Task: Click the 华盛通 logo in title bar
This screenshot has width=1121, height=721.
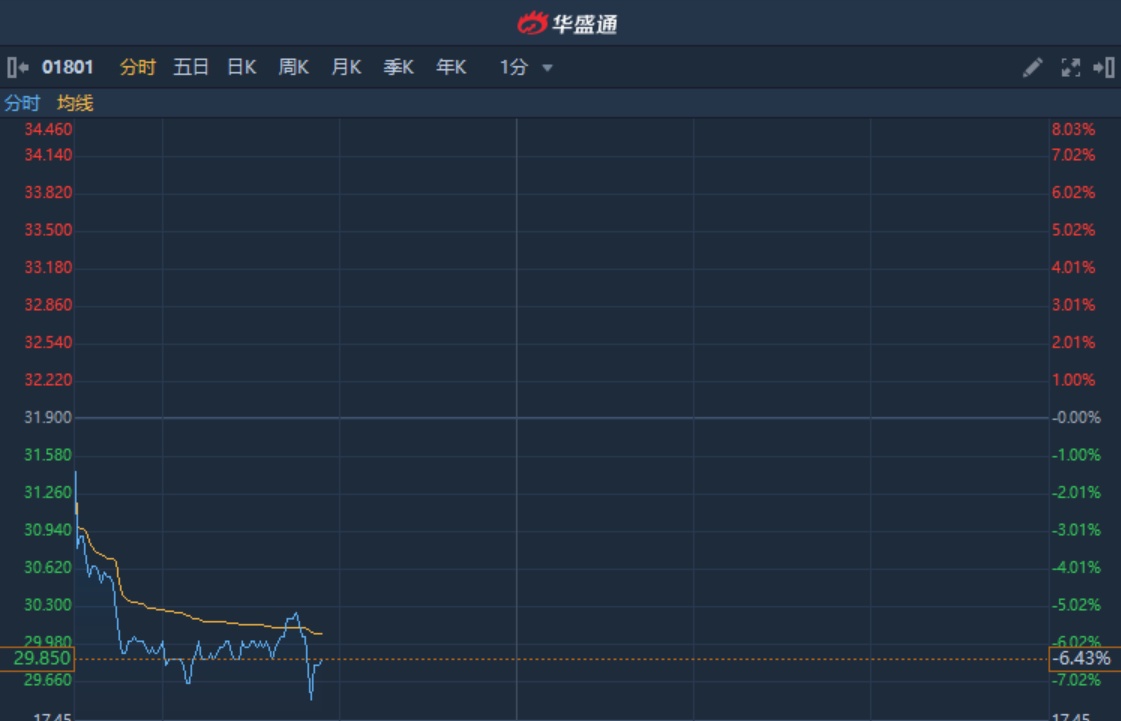Action: 567,23
